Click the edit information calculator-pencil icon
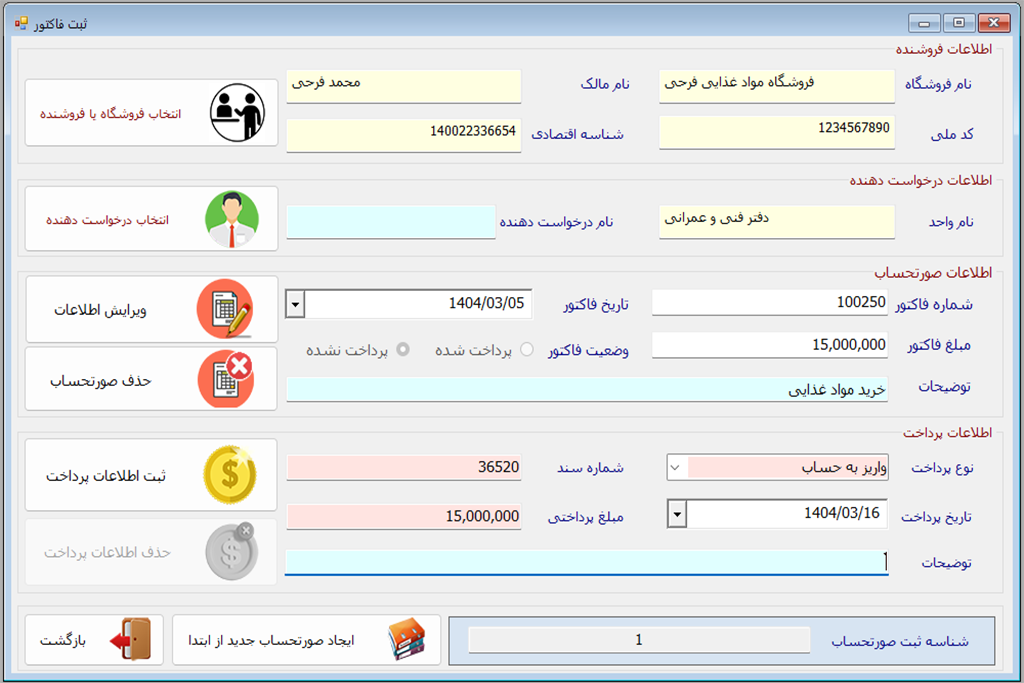1024x683 pixels. coord(225,309)
